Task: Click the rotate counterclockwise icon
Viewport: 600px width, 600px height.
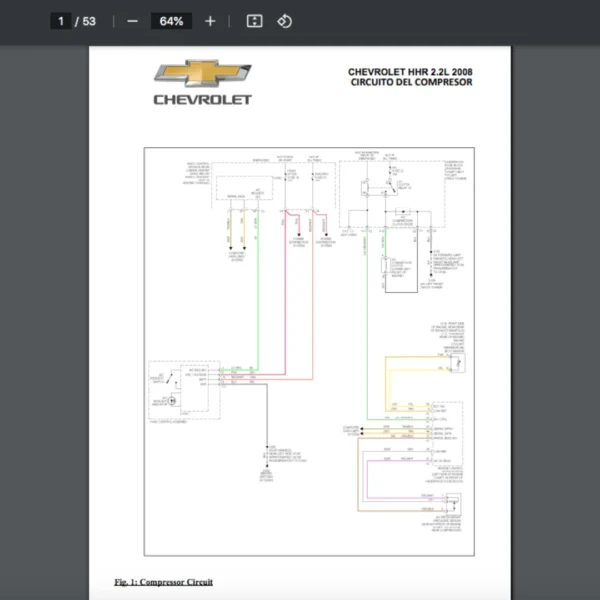Action: pos(284,21)
